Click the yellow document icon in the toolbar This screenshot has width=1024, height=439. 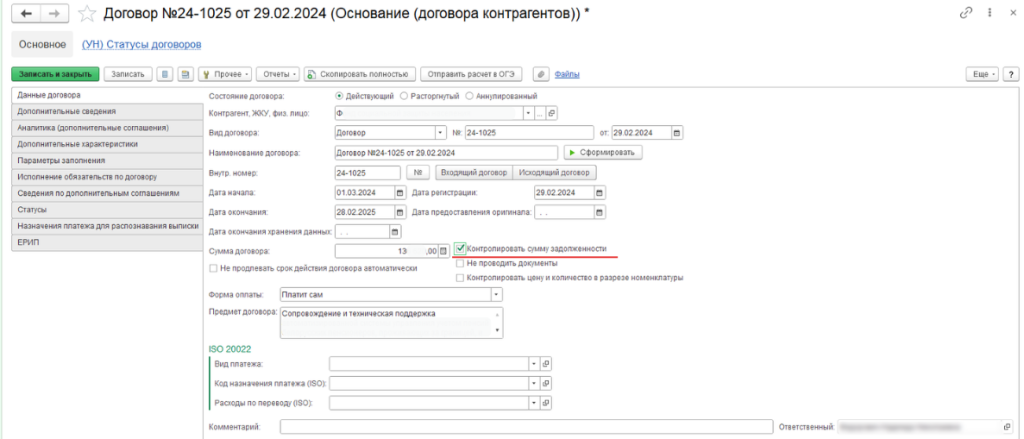pos(185,74)
